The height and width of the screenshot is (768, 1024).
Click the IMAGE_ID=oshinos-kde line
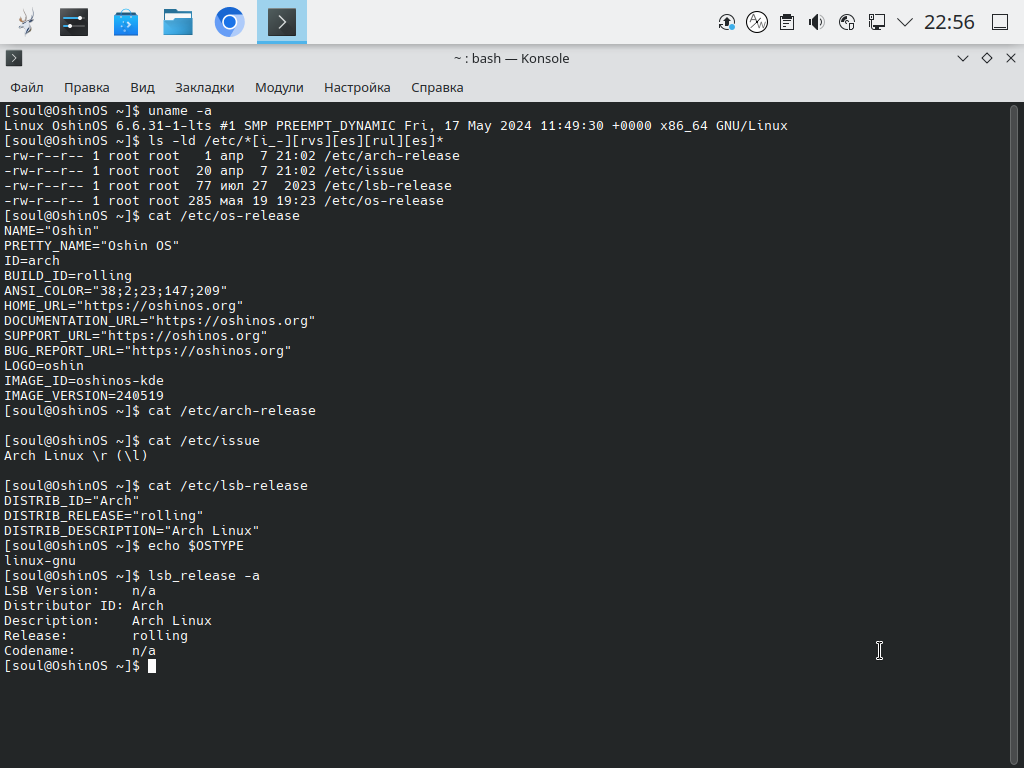point(84,381)
